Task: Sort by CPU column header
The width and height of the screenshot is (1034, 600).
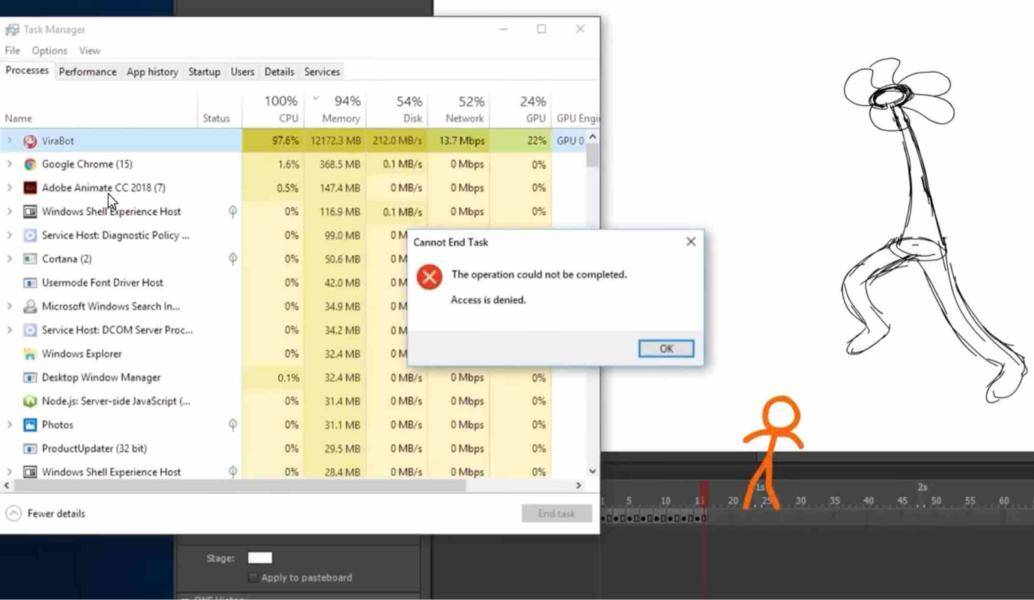Action: click(273, 109)
